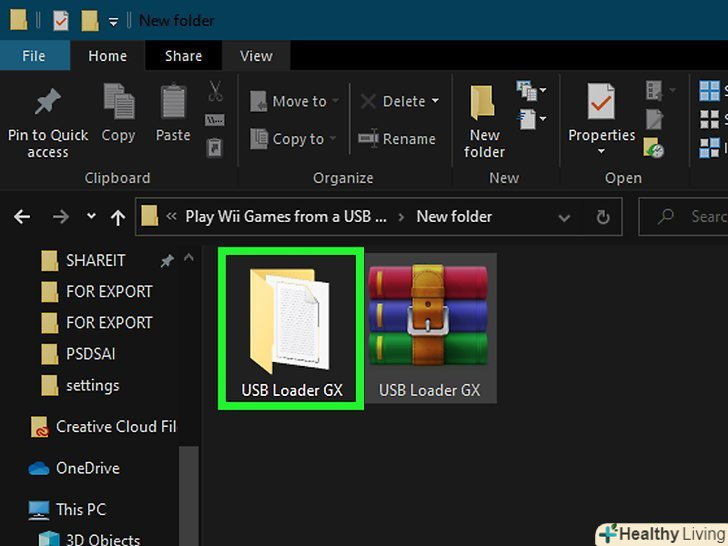This screenshot has height=546, width=728.
Task: Click the navigation pane scrollbar thumb
Action: [189, 496]
